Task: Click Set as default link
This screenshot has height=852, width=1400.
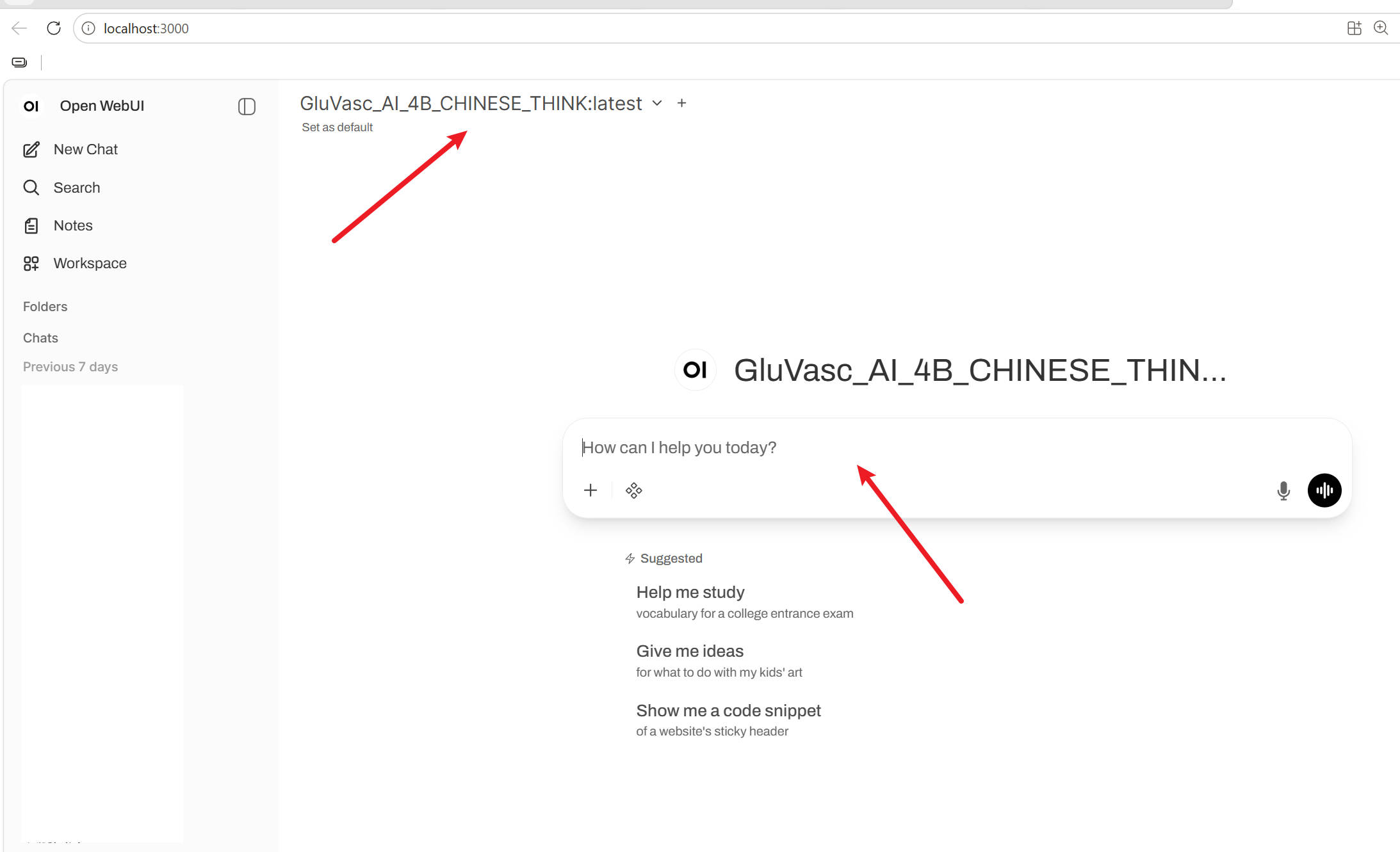Action: click(x=338, y=127)
